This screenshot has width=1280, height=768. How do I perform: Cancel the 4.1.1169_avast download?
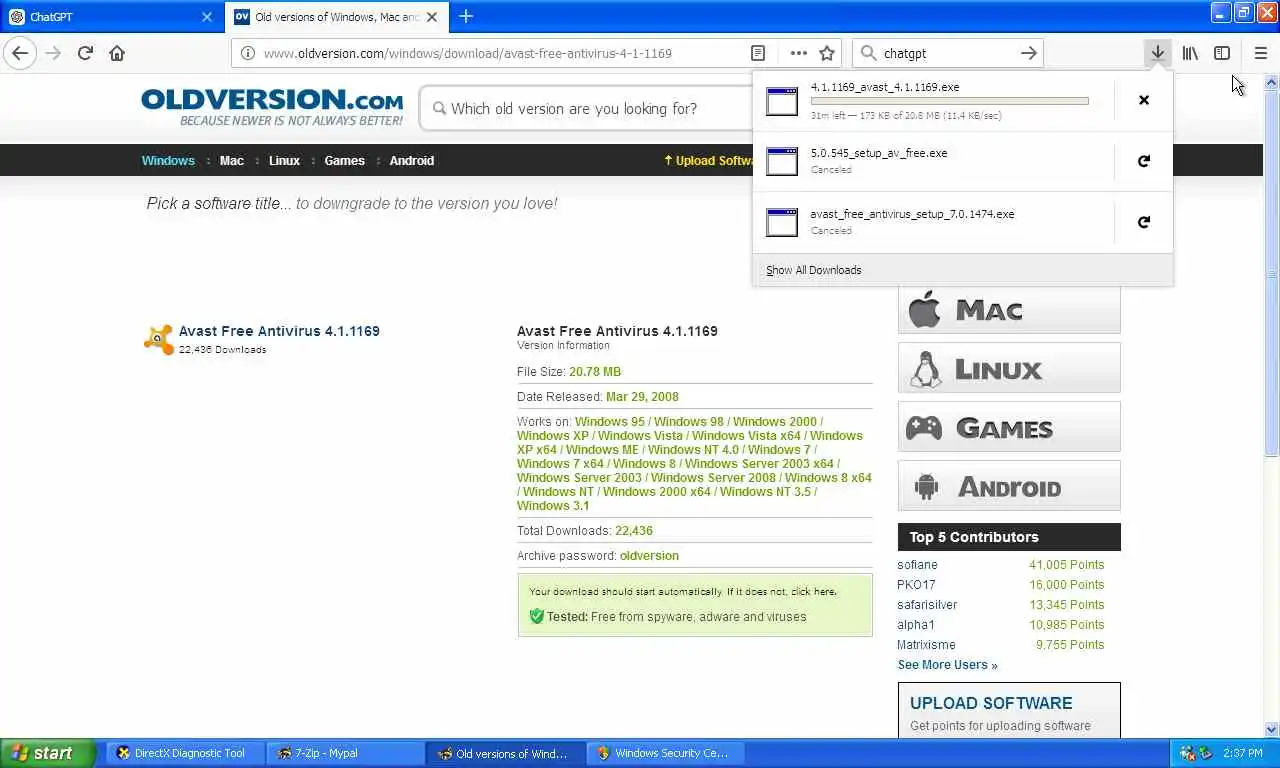pyautogui.click(x=1144, y=100)
